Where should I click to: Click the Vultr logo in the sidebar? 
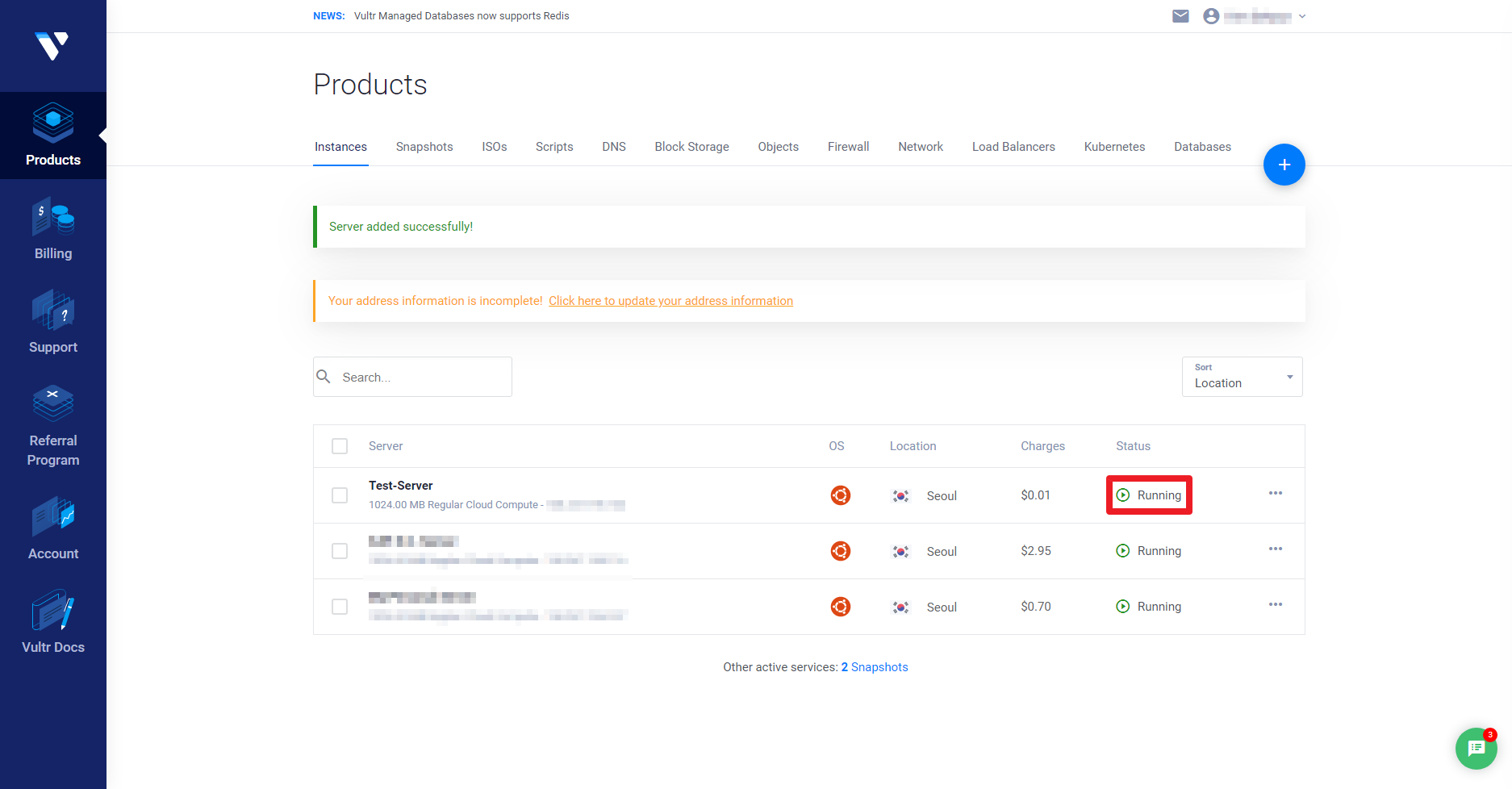click(52, 46)
